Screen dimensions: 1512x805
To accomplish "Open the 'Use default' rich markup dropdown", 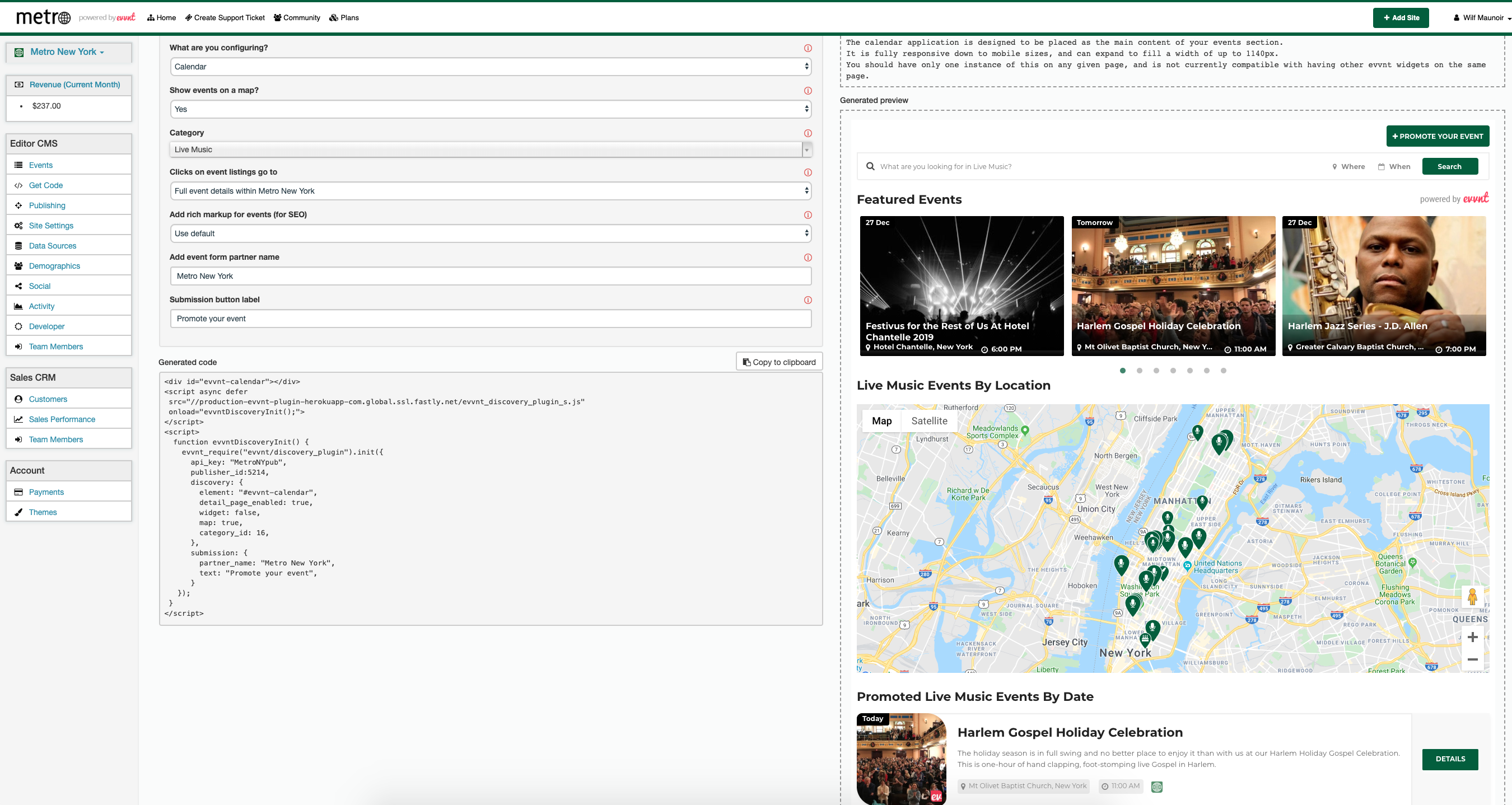I will (x=491, y=233).
